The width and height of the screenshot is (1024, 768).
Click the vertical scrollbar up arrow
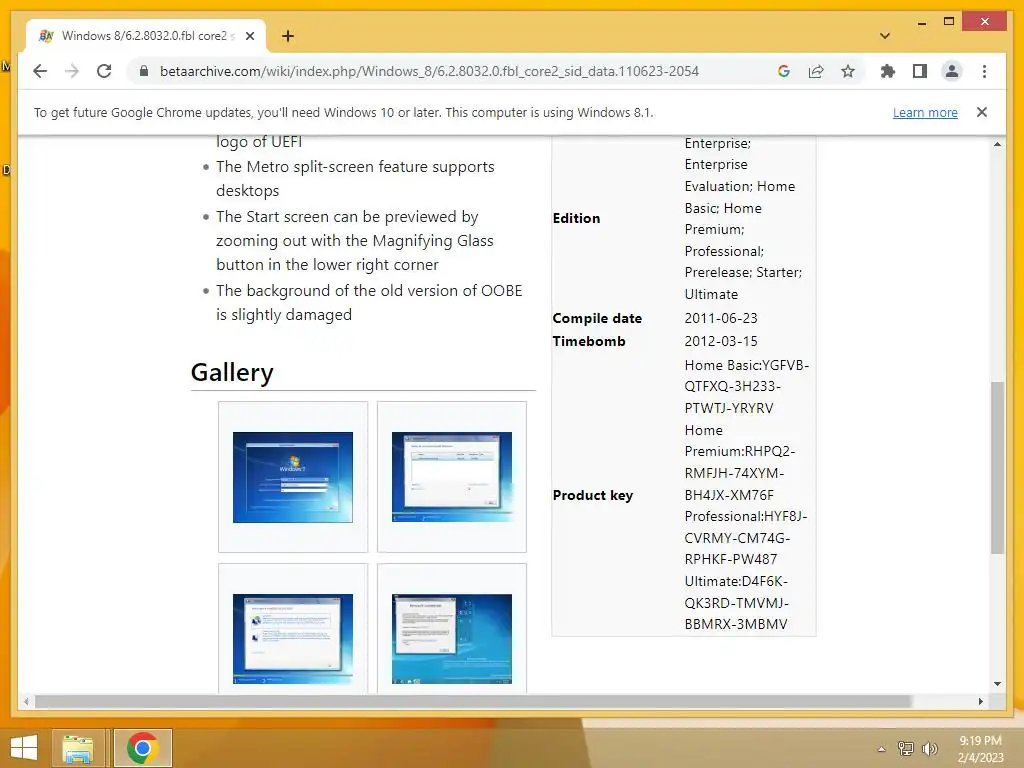pos(997,144)
